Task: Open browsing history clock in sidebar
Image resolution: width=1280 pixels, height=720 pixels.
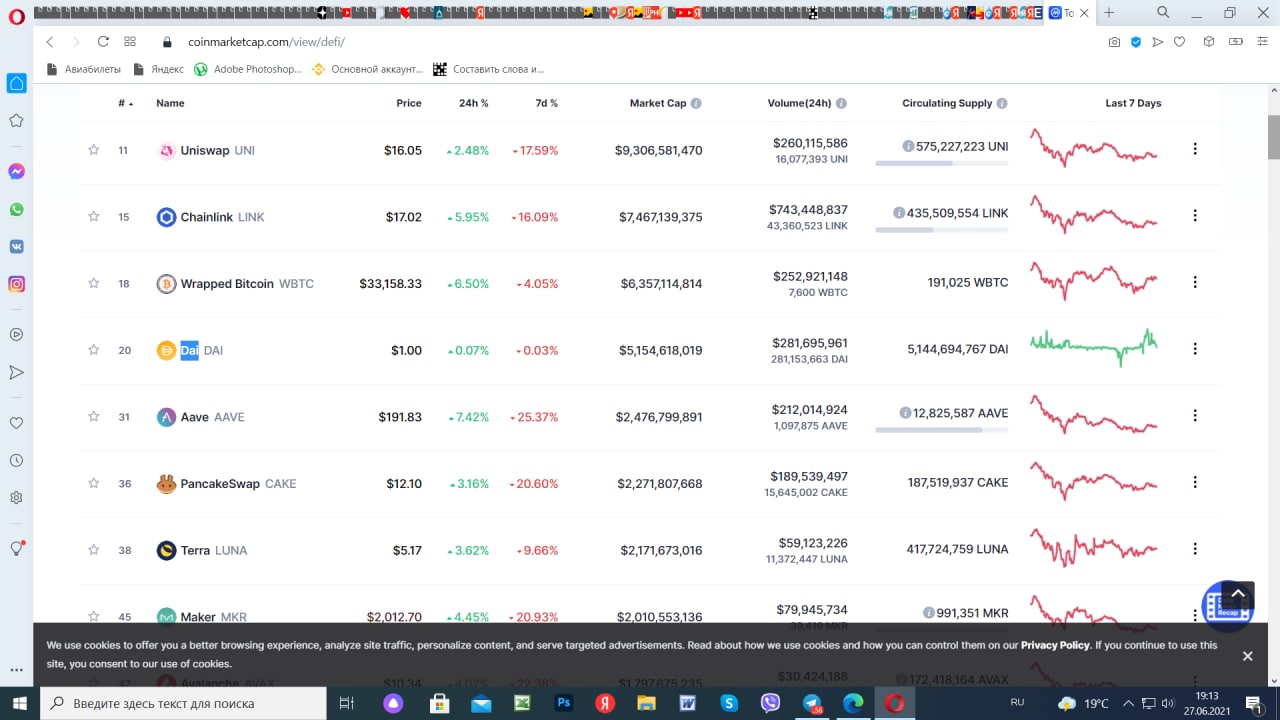Action: point(16,461)
